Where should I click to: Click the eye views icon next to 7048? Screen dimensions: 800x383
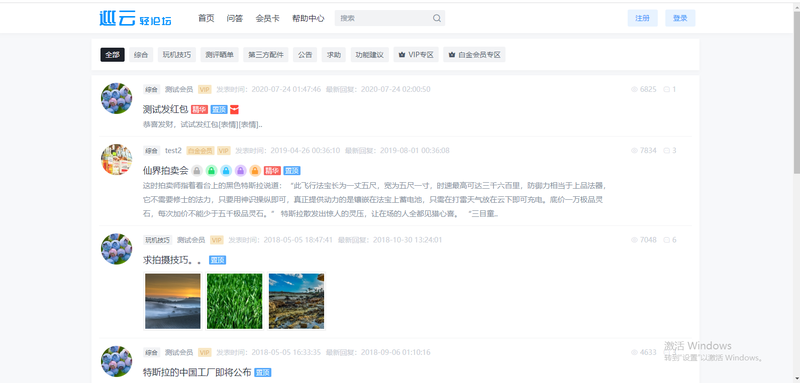point(634,240)
